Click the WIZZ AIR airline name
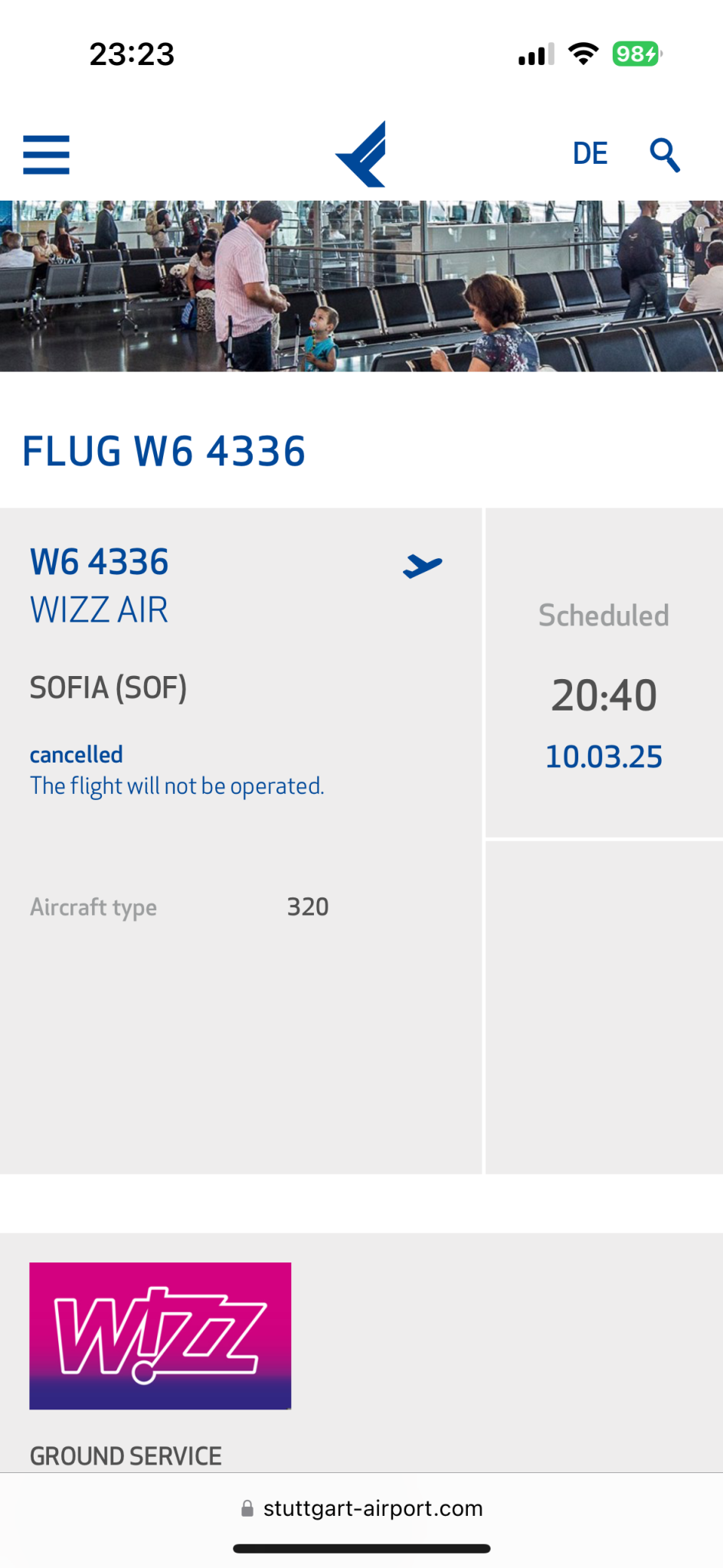723x1568 pixels. point(99,610)
